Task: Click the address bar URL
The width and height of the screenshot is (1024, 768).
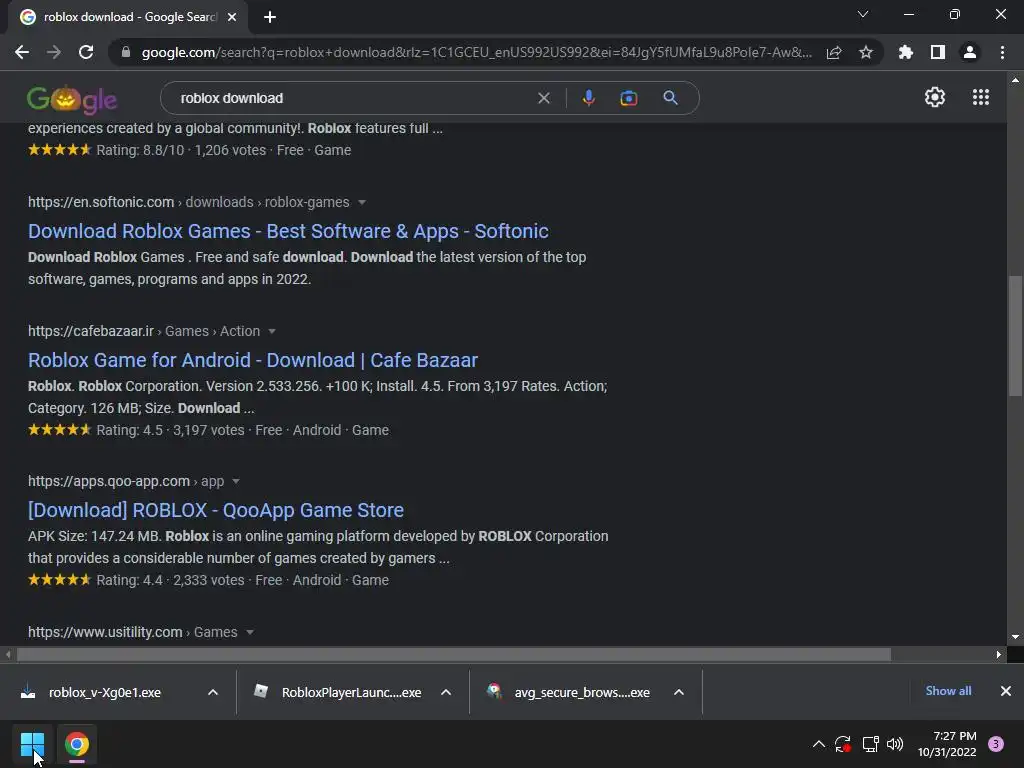Action: click(x=477, y=52)
